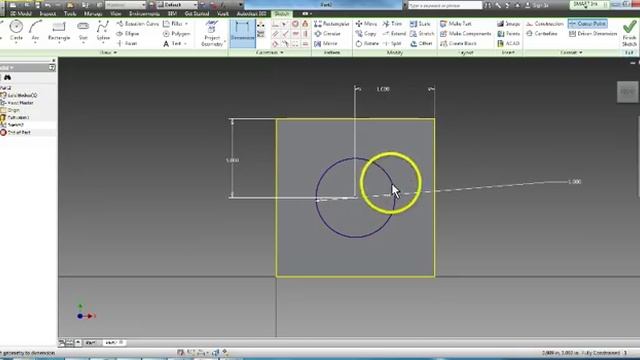
Task: Select the Move tool
Action: pyautogui.click(x=366, y=24)
